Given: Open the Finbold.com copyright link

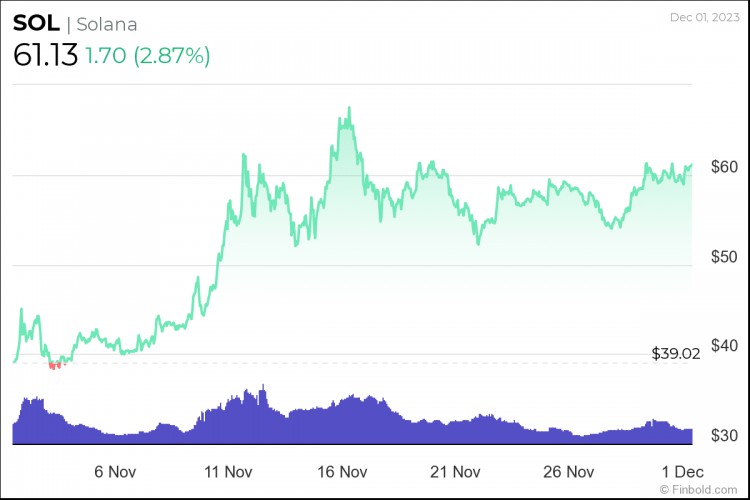Looking at the screenshot, I should click(698, 489).
